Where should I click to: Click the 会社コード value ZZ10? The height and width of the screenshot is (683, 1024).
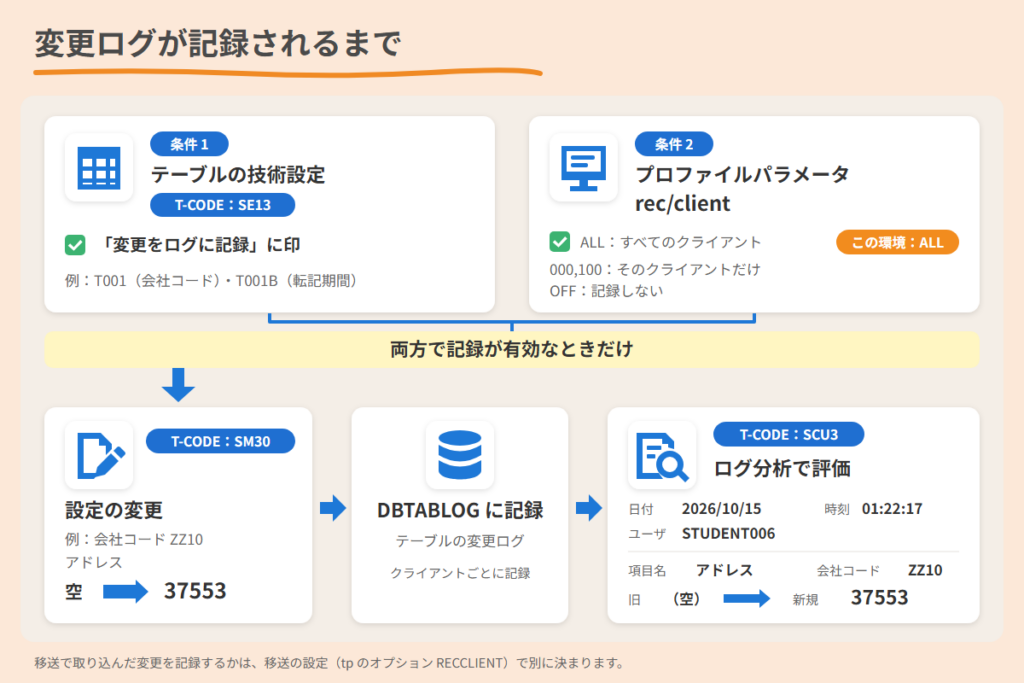click(x=925, y=570)
